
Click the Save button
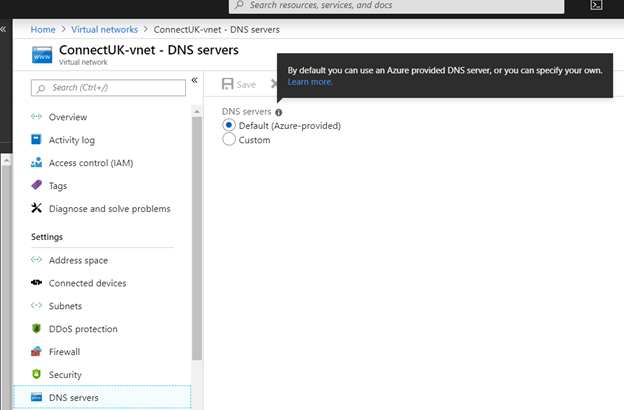coord(240,85)
